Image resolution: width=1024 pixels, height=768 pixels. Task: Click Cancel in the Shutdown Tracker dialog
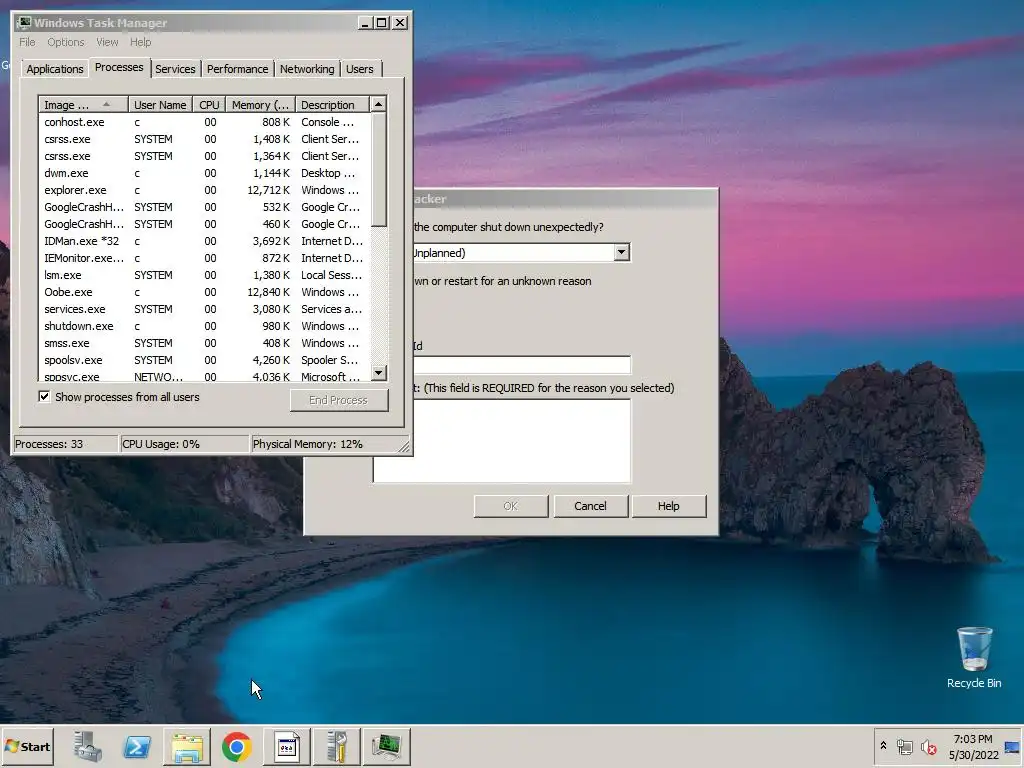click(590, 505)
